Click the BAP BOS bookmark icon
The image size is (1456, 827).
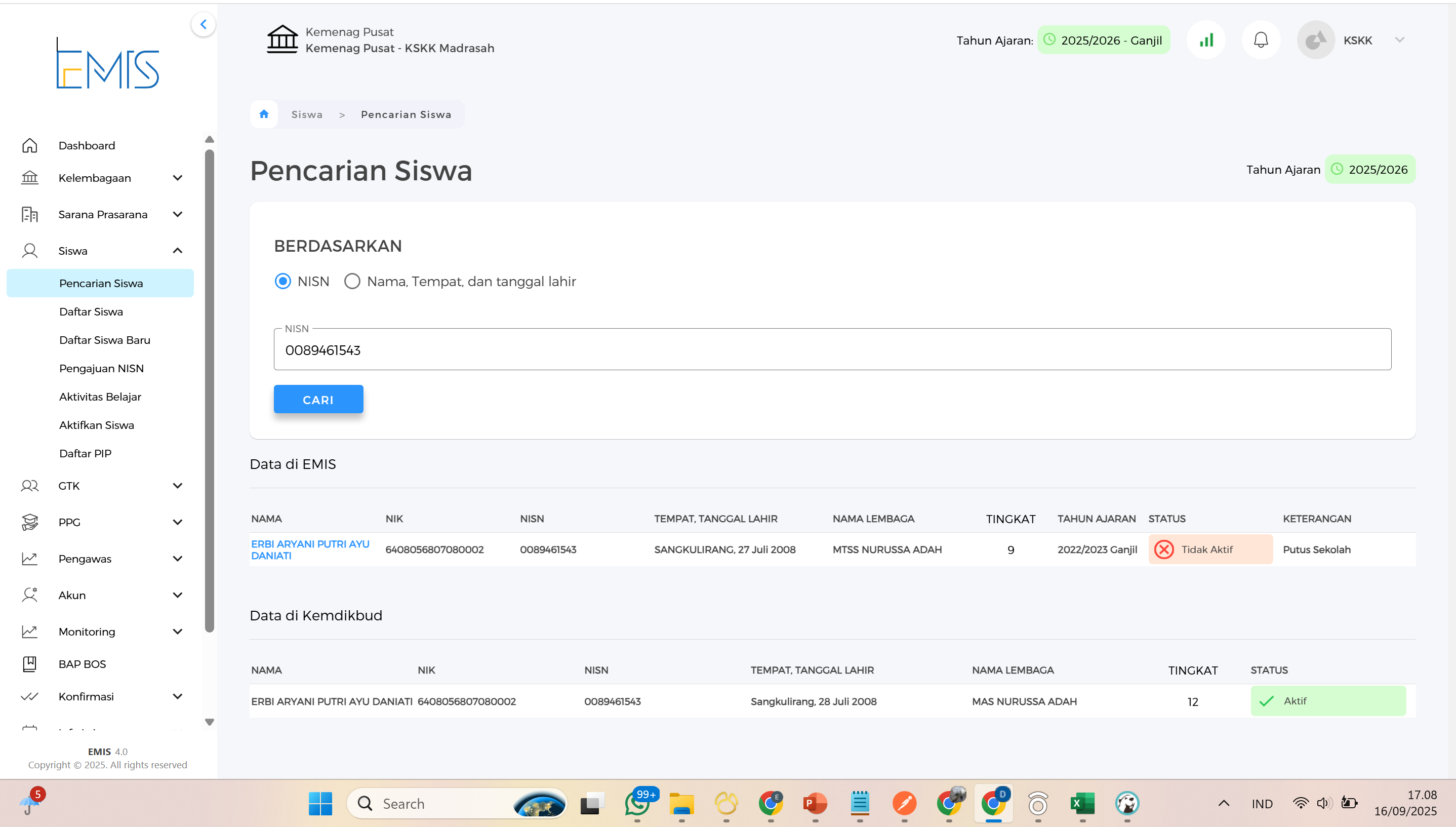(29, 664)
